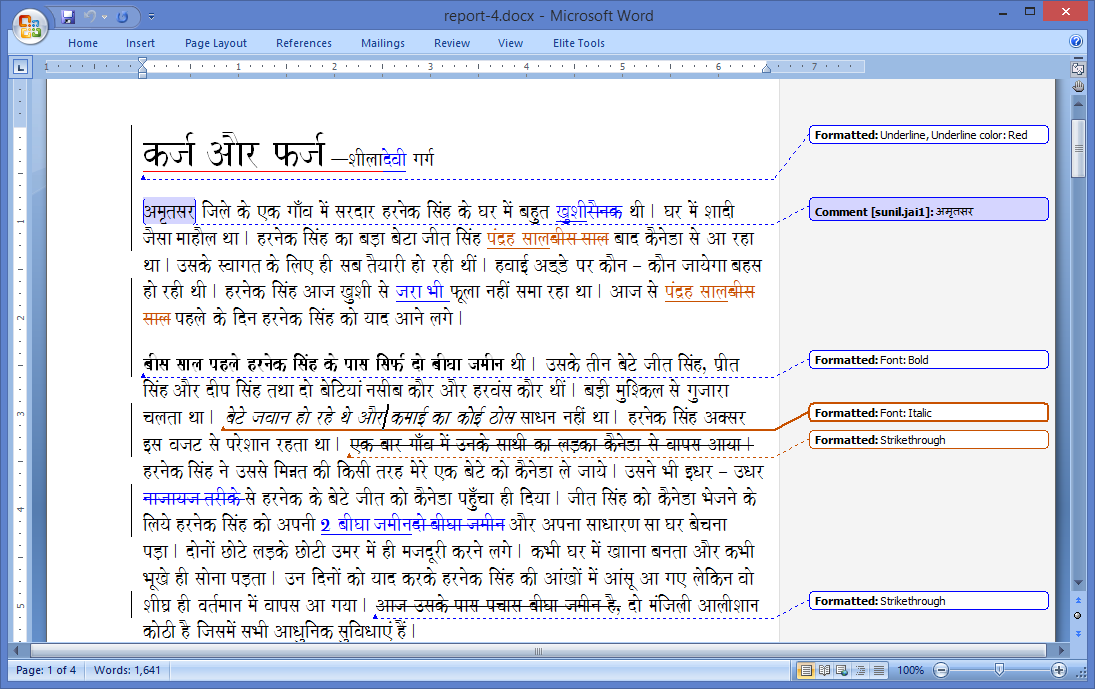
Task: Click the vertical ruler along the page
Action: [20, 360]
